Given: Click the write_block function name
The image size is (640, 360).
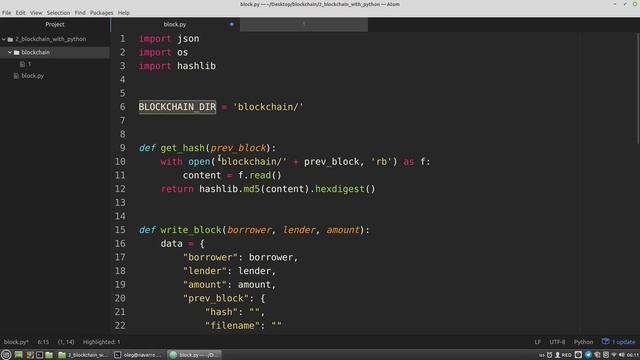Looking at the screenshot, I should tap(191, 230).
